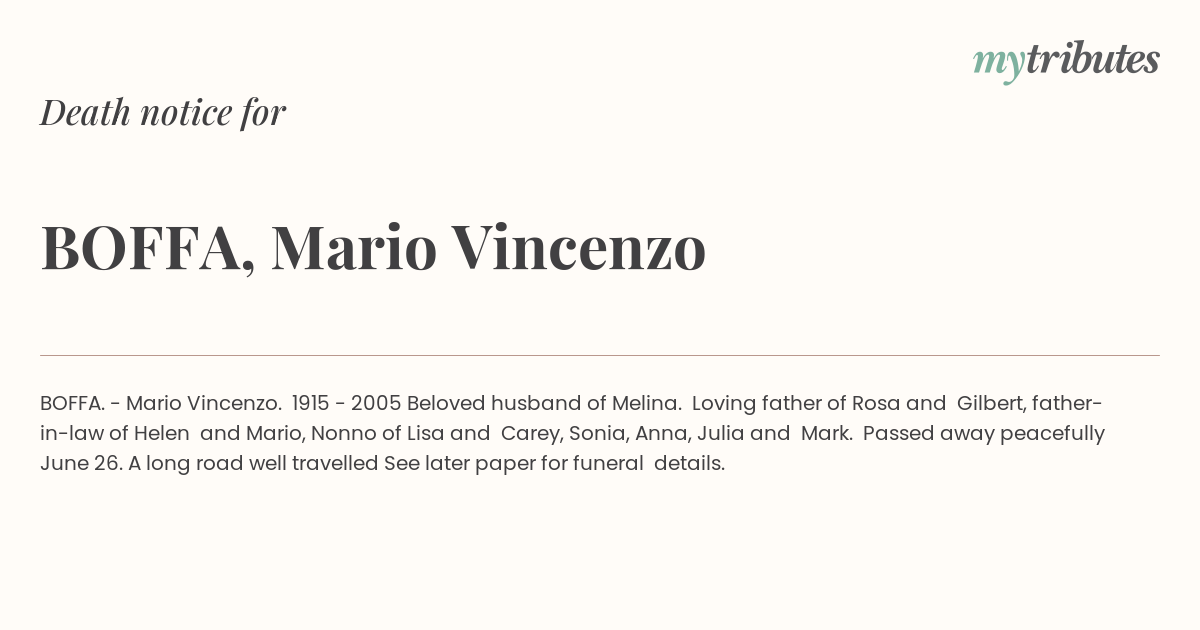The width and height of the screenshot is (1200, 630).
Task: Click the horizontal divider line
Action: [600, 355]
